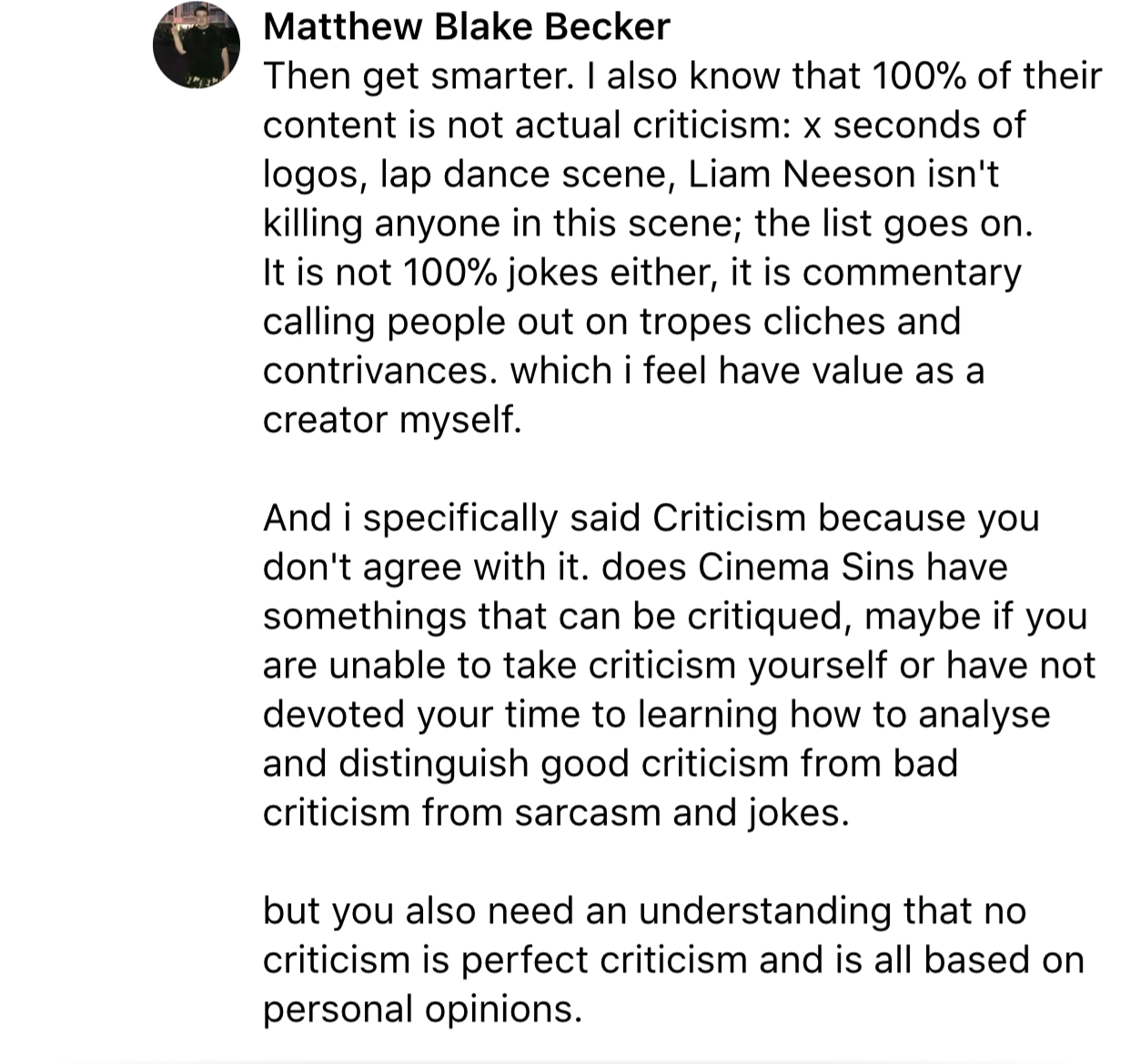Image resolution: width=1130 pixels, height=1064 pixels.
Task: Click the line "content is not actual criticism"
Action: pos(644,125)
